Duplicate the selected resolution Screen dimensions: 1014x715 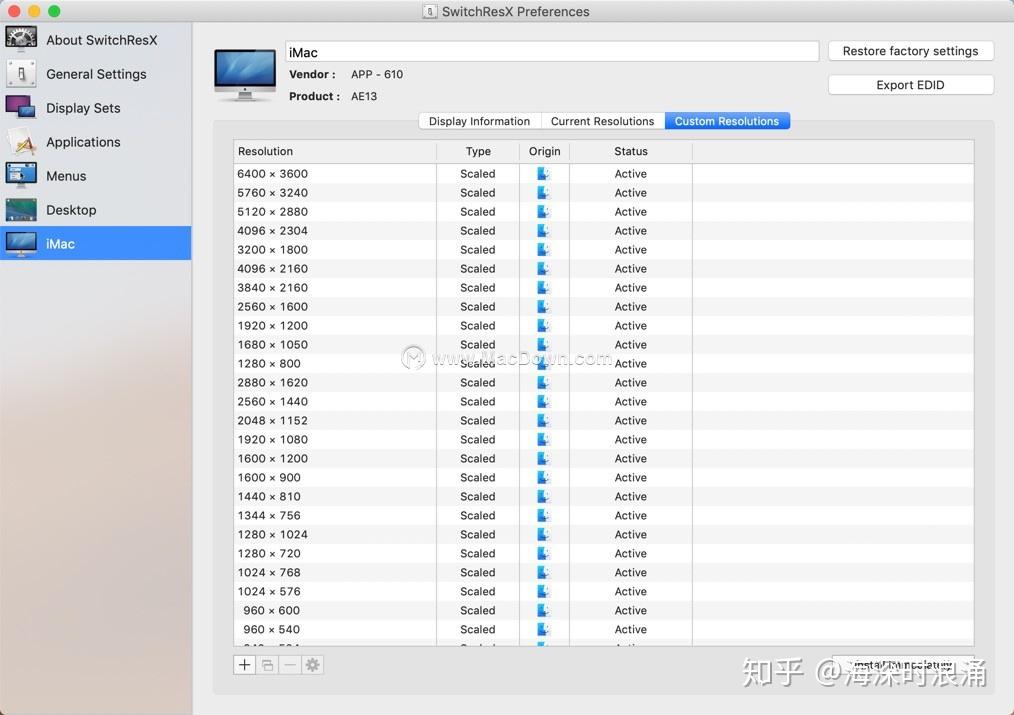point(267,663)
